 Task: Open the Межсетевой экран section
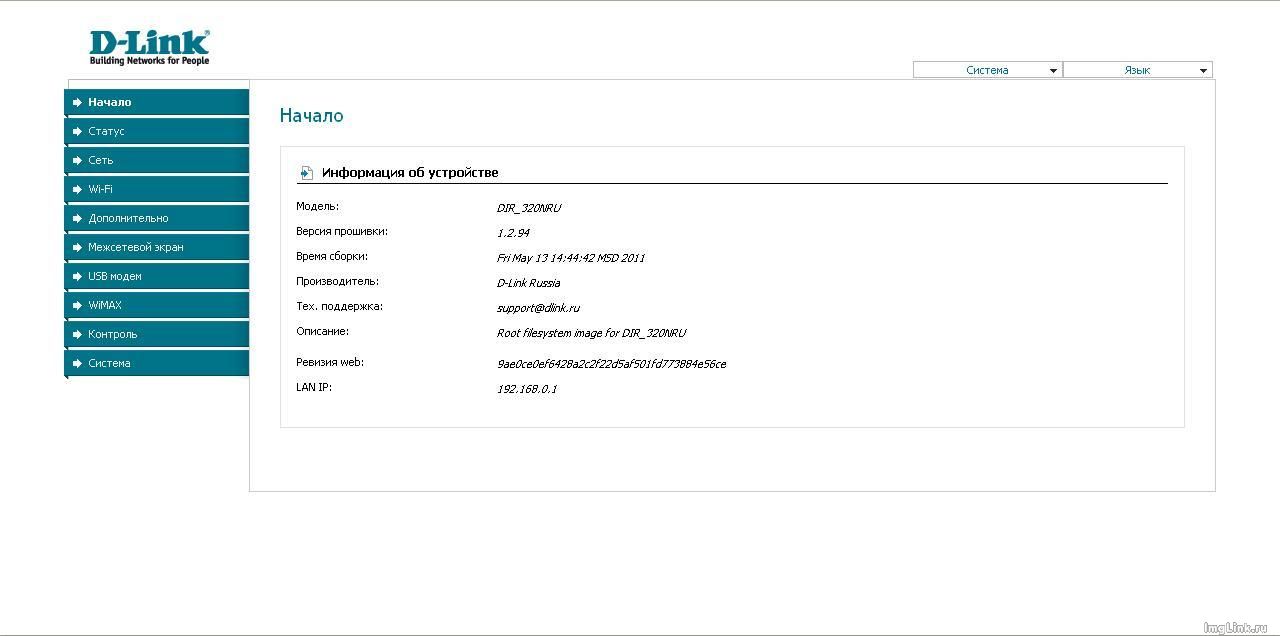[x=157, y=247]
